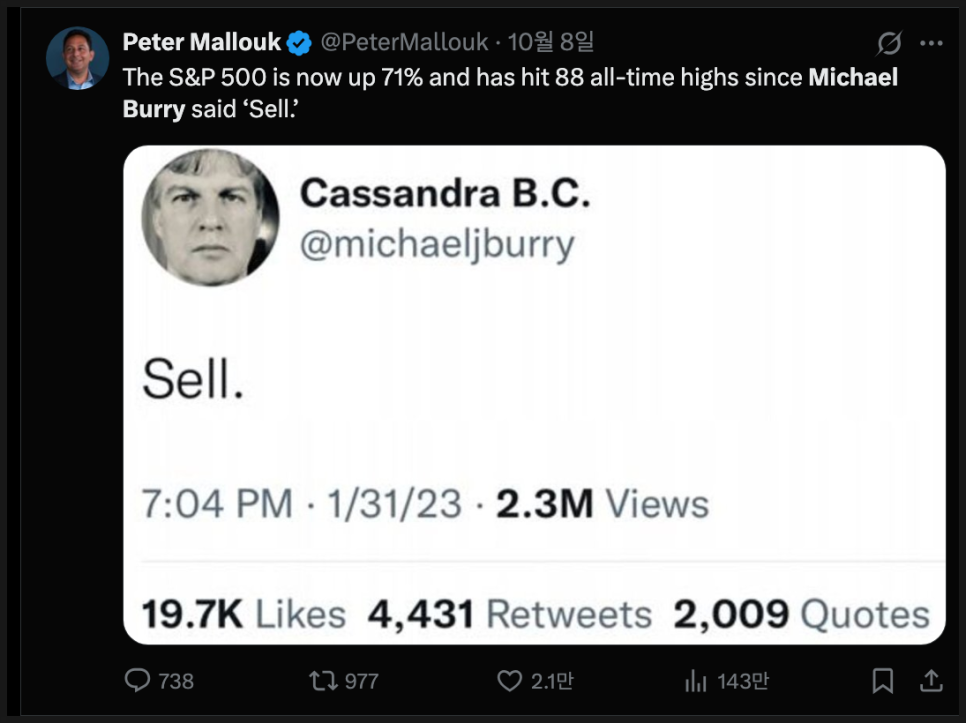Click the 738 replies count

click(x=176, y=681)
